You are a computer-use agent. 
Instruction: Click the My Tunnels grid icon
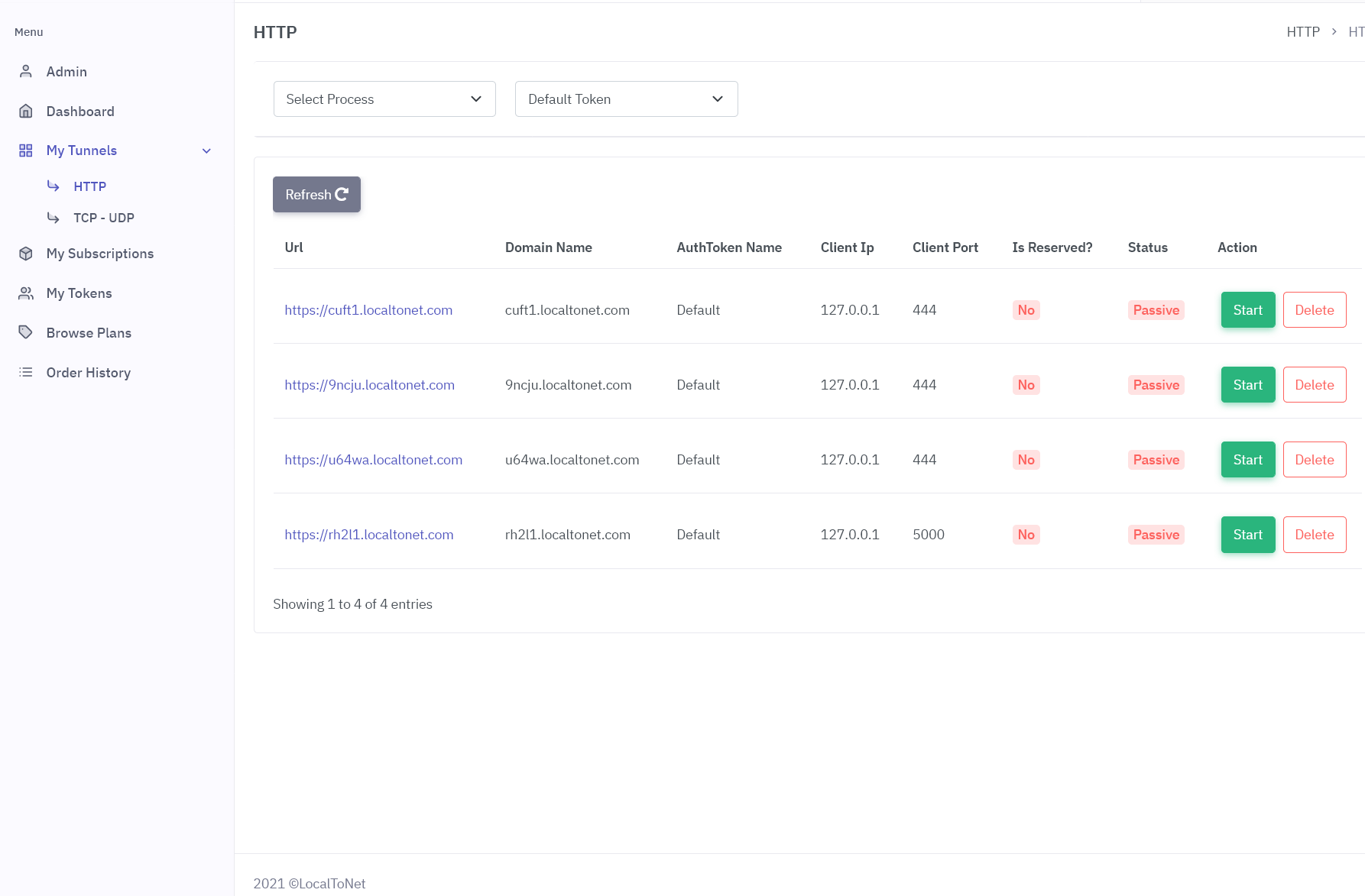[26, 150]
